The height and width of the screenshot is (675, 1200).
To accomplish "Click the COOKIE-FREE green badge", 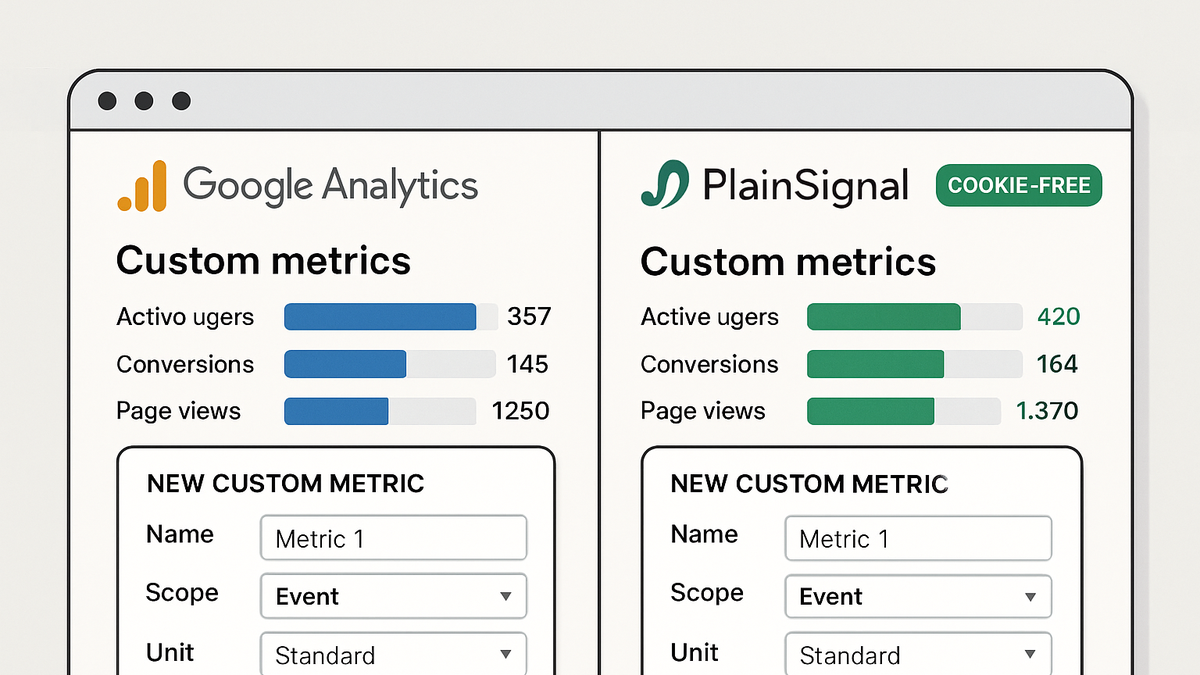I will pyautogui.click(x=1019, y=186).
